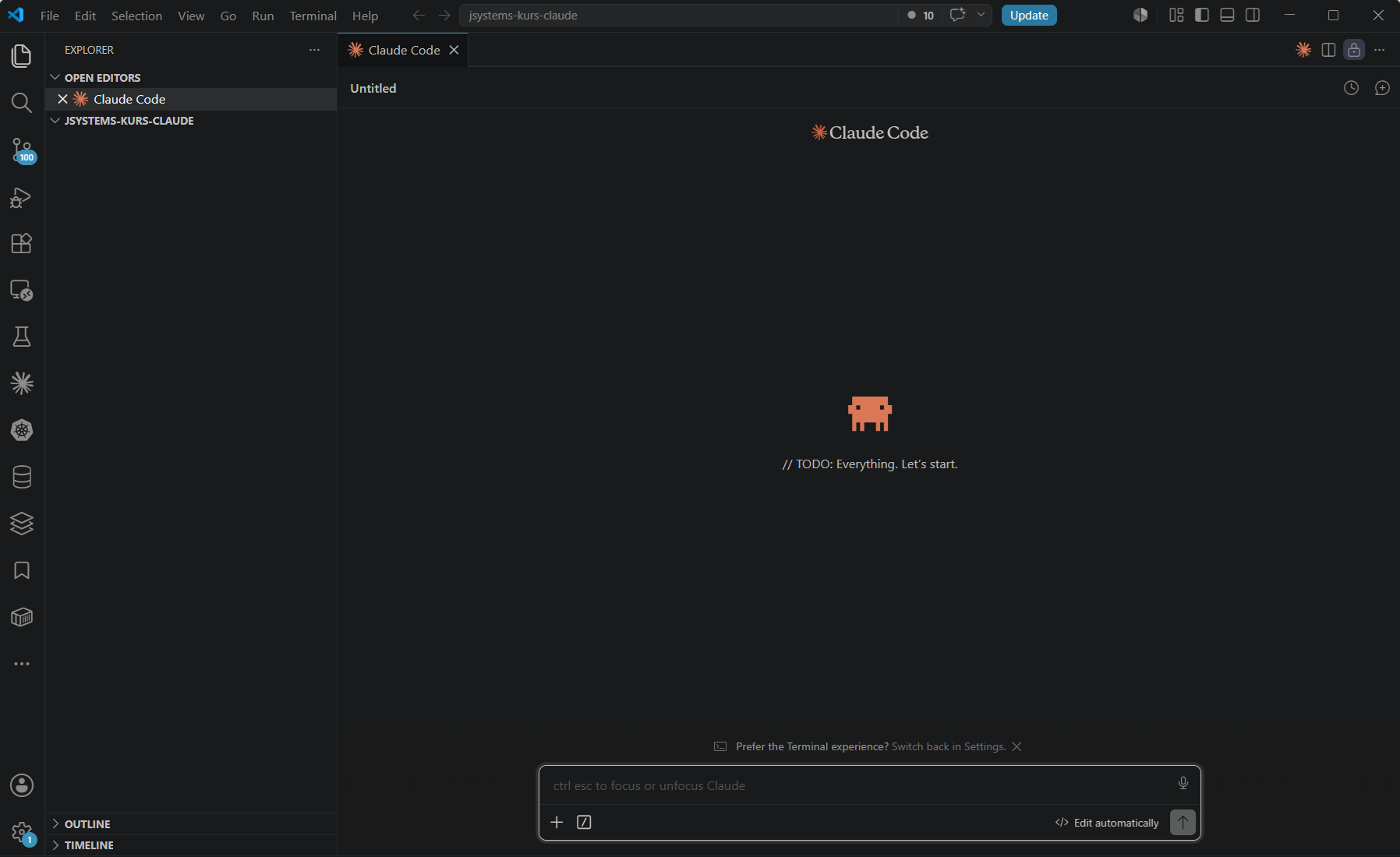The width and height of the screenshot is (1400, 857).
Task: Open the Extensions view
Action: tap(22, 243)
